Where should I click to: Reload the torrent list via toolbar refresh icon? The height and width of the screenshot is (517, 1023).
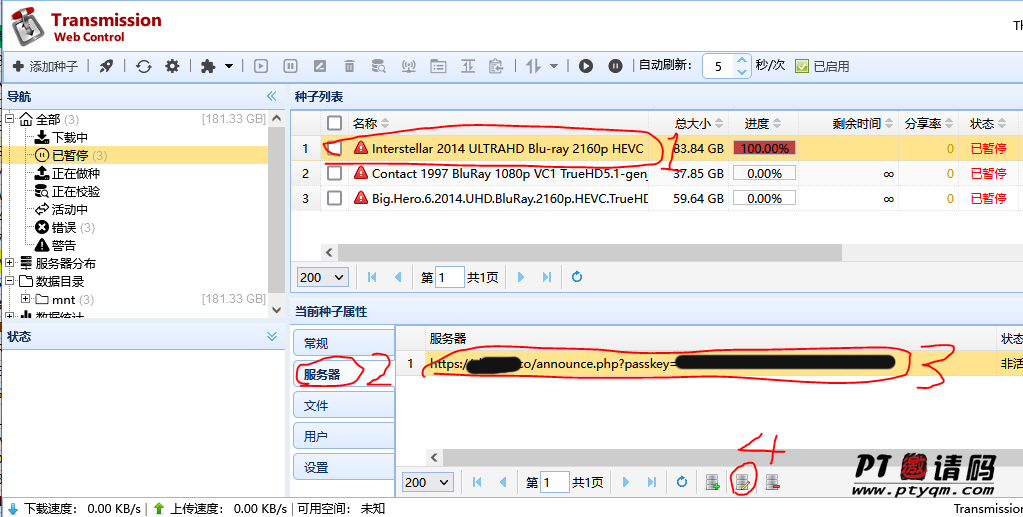(144, 66)
